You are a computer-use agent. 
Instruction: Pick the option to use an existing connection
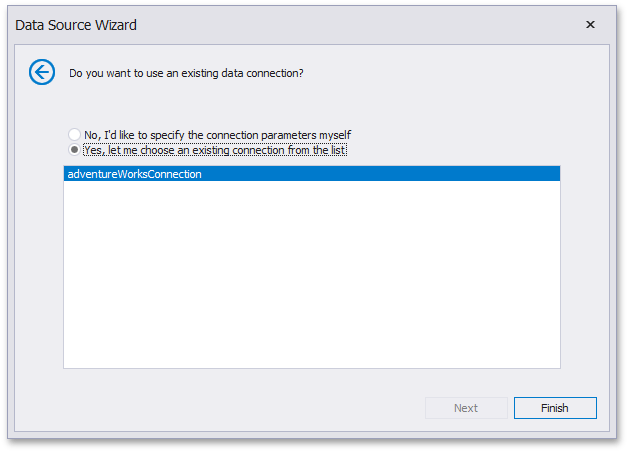[74, 150]
